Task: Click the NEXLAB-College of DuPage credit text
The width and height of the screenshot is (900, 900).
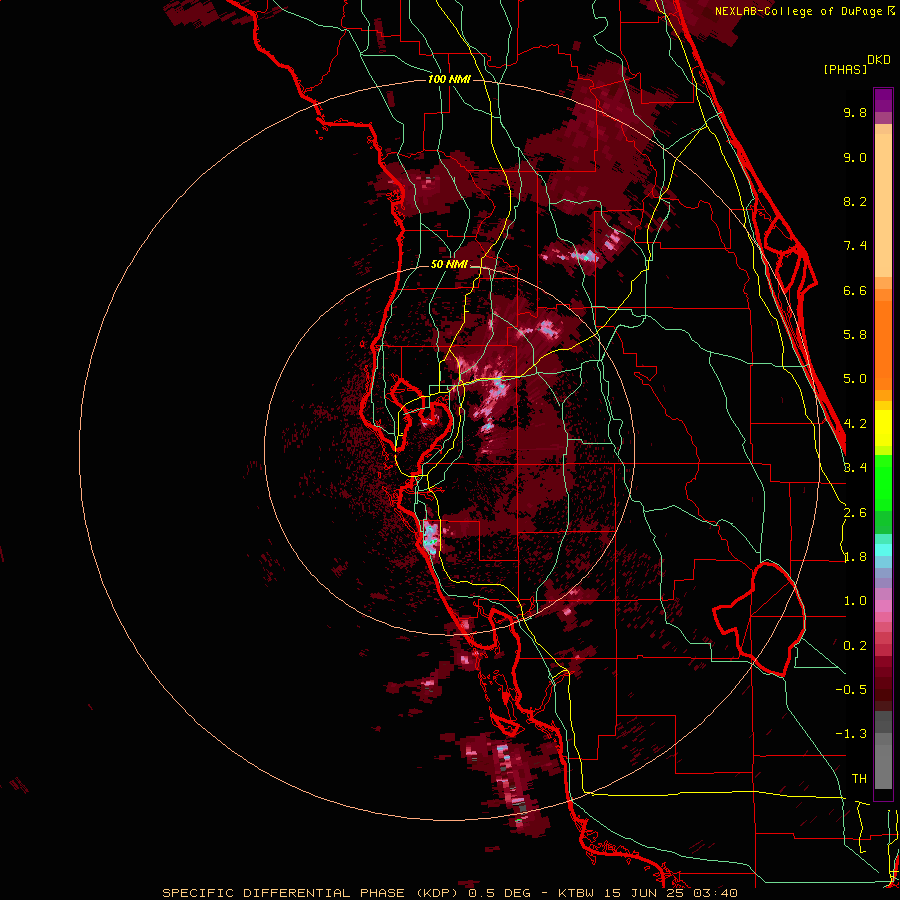Action: [x=798, y=11]
